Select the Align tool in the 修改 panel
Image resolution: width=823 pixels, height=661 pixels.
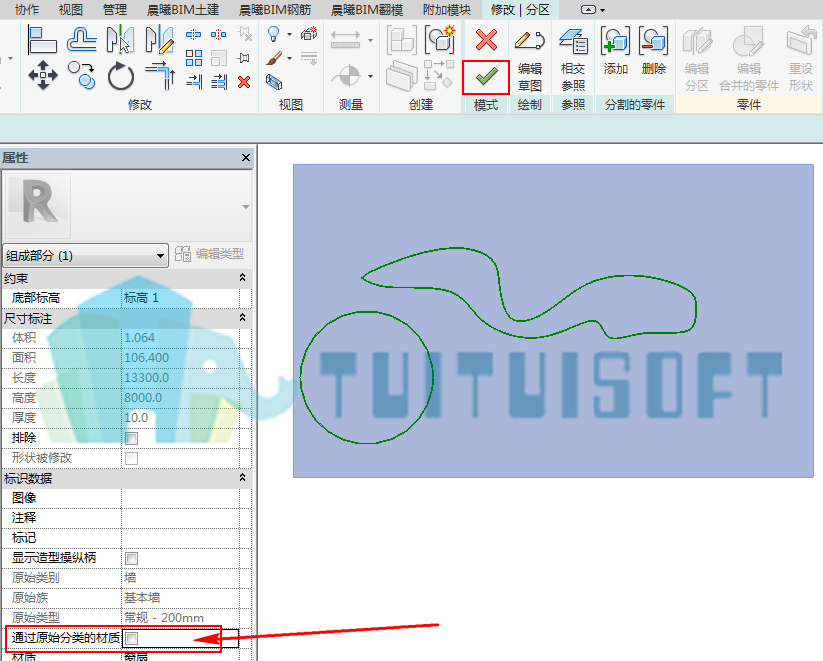pyautogui.click(x=42, y=39)
